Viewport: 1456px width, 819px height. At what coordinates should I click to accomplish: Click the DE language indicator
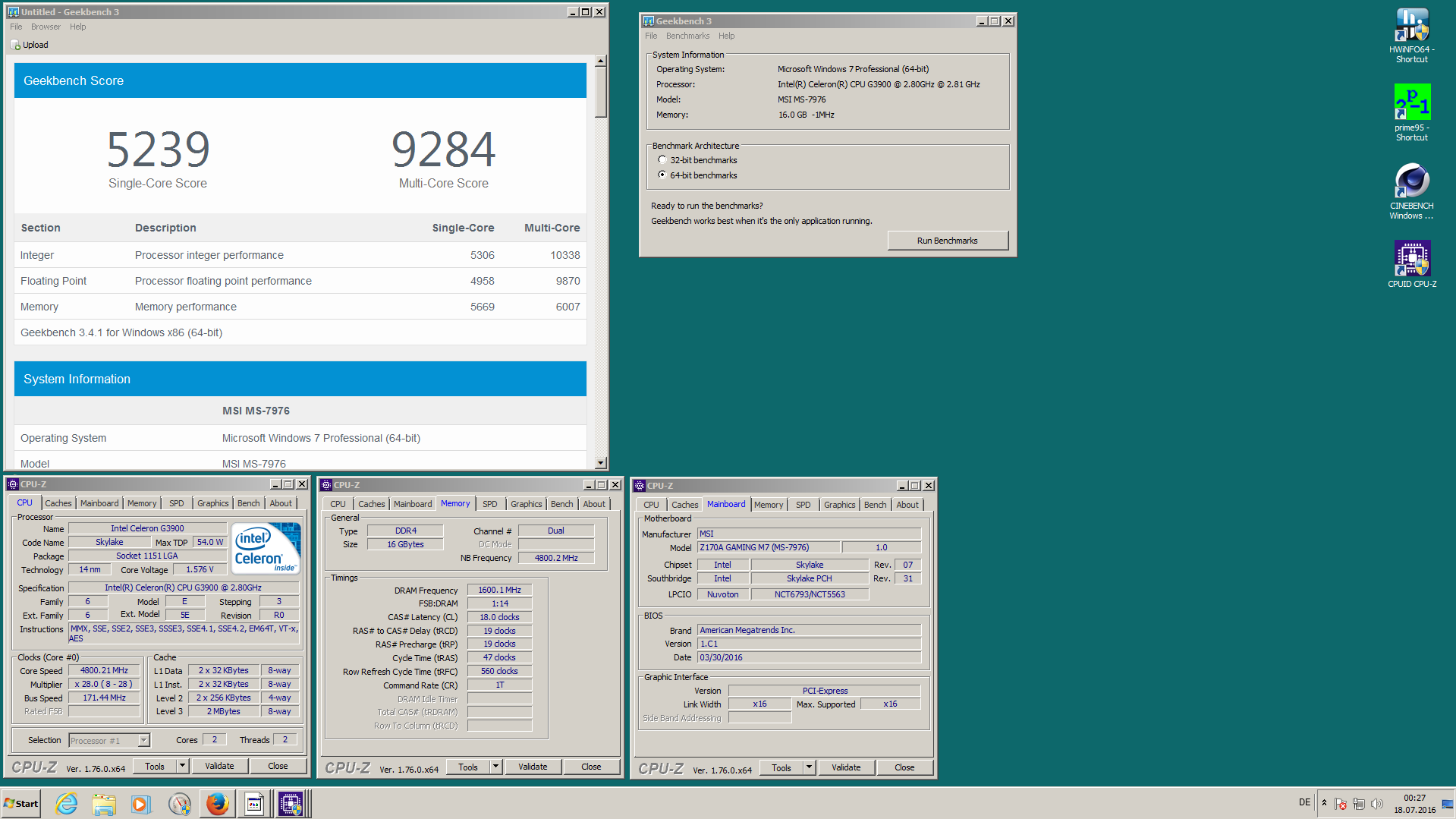click(1304, 802)
